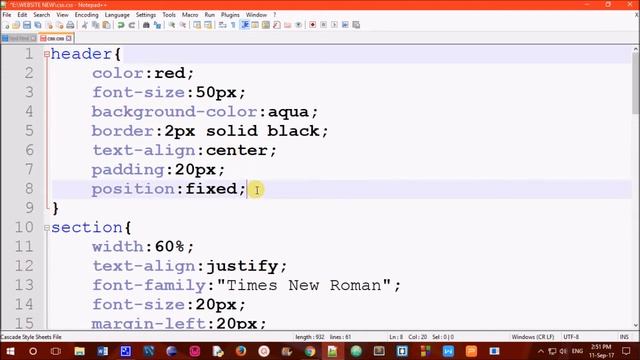
Task: Open the View menu
Action: (62, 15)
